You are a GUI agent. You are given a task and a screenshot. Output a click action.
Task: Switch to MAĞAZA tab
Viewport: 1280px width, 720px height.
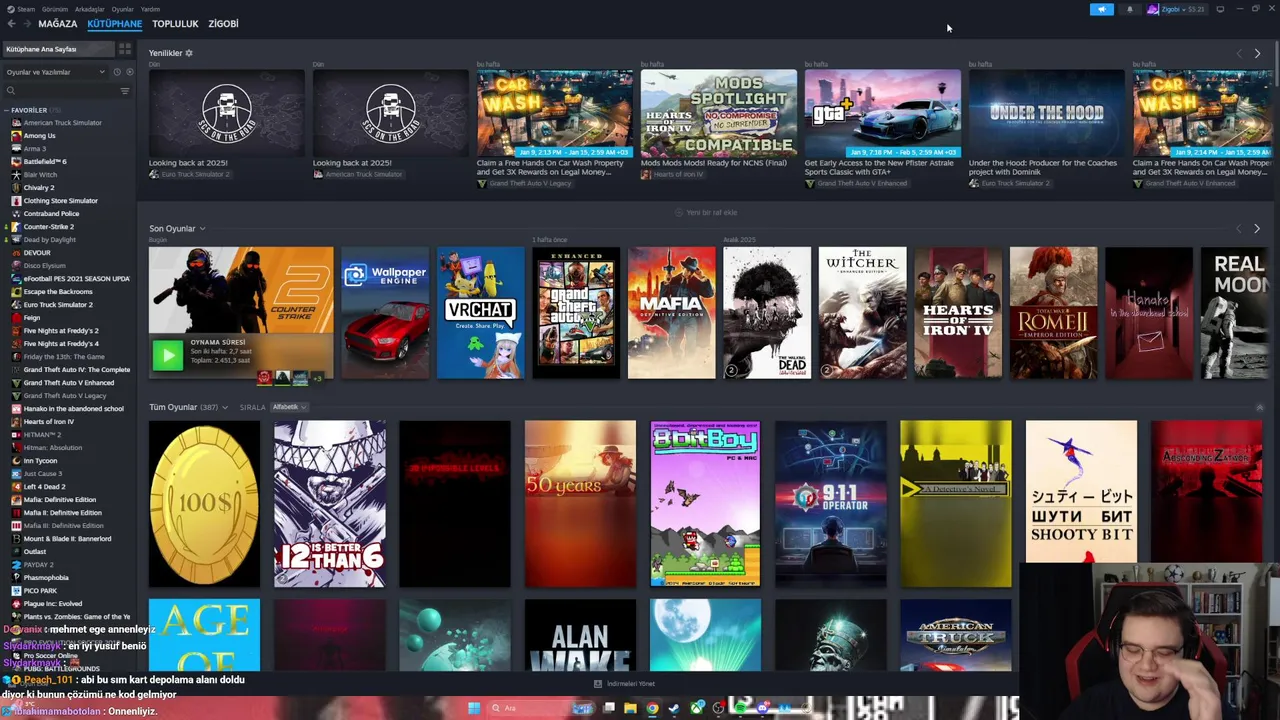pos(58,23)
